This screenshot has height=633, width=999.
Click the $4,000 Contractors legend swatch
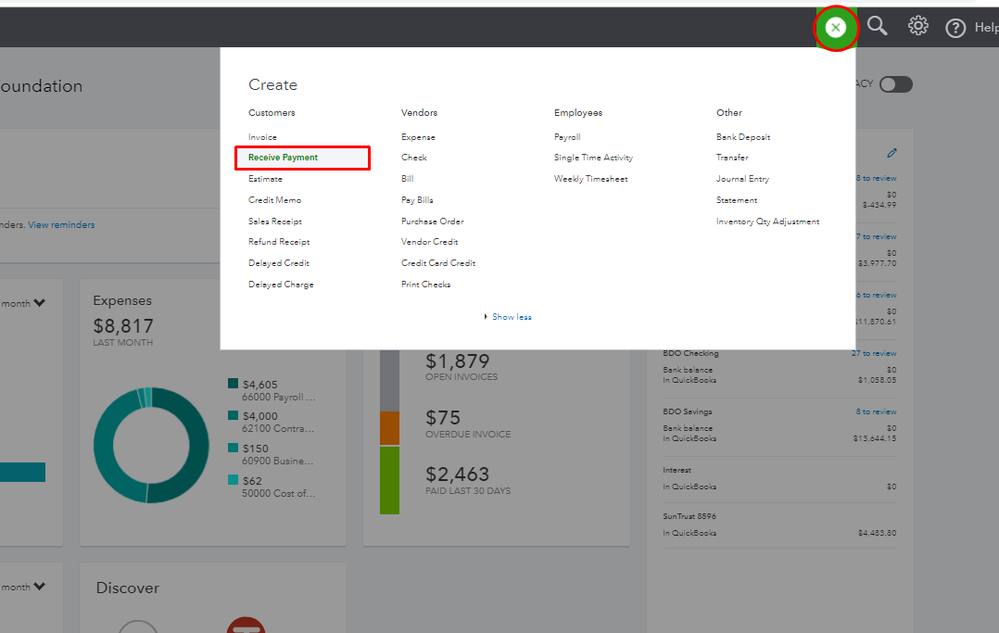pos(233,415)
